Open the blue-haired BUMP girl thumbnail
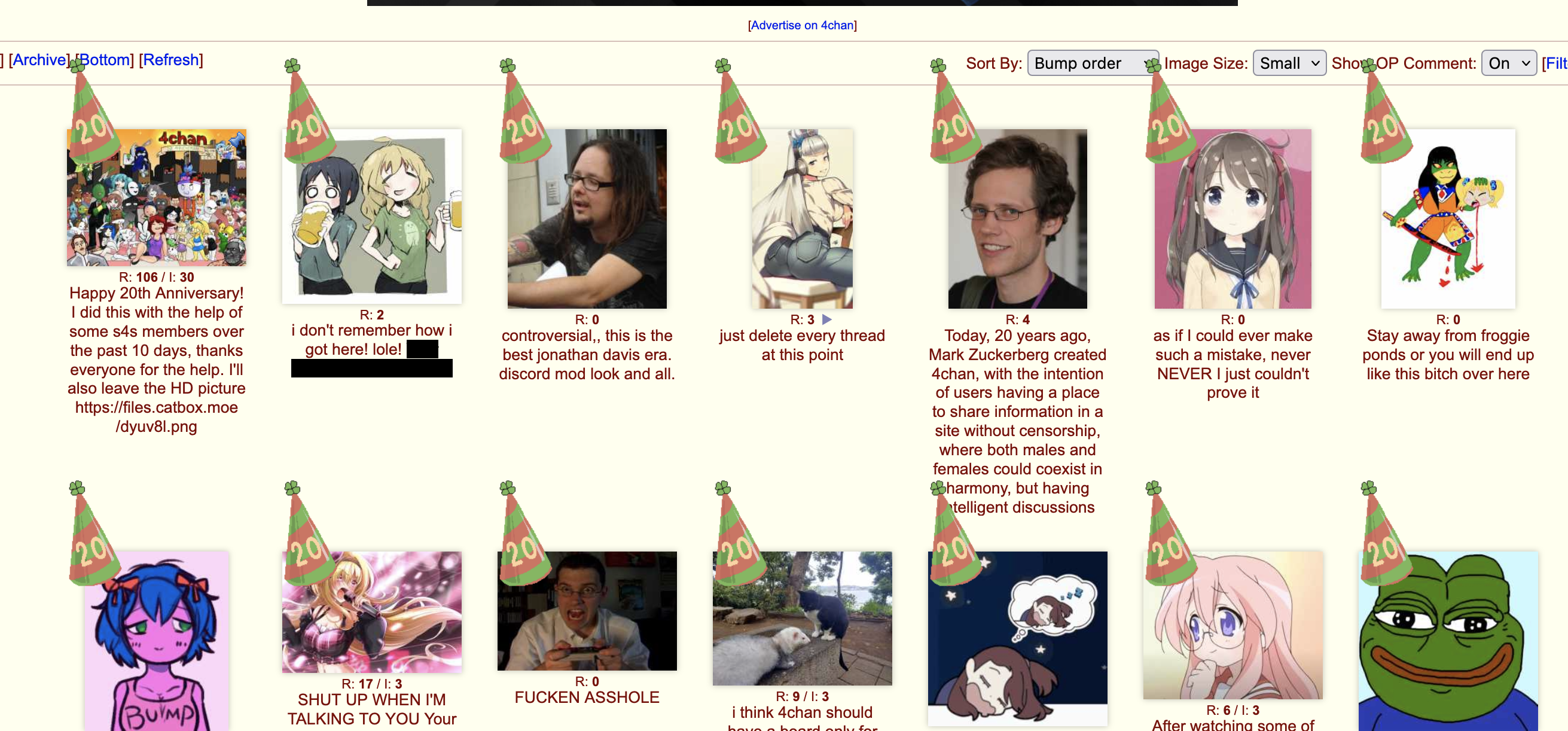This screenshot has height=731, width=1568. click(x=157, y=641)
